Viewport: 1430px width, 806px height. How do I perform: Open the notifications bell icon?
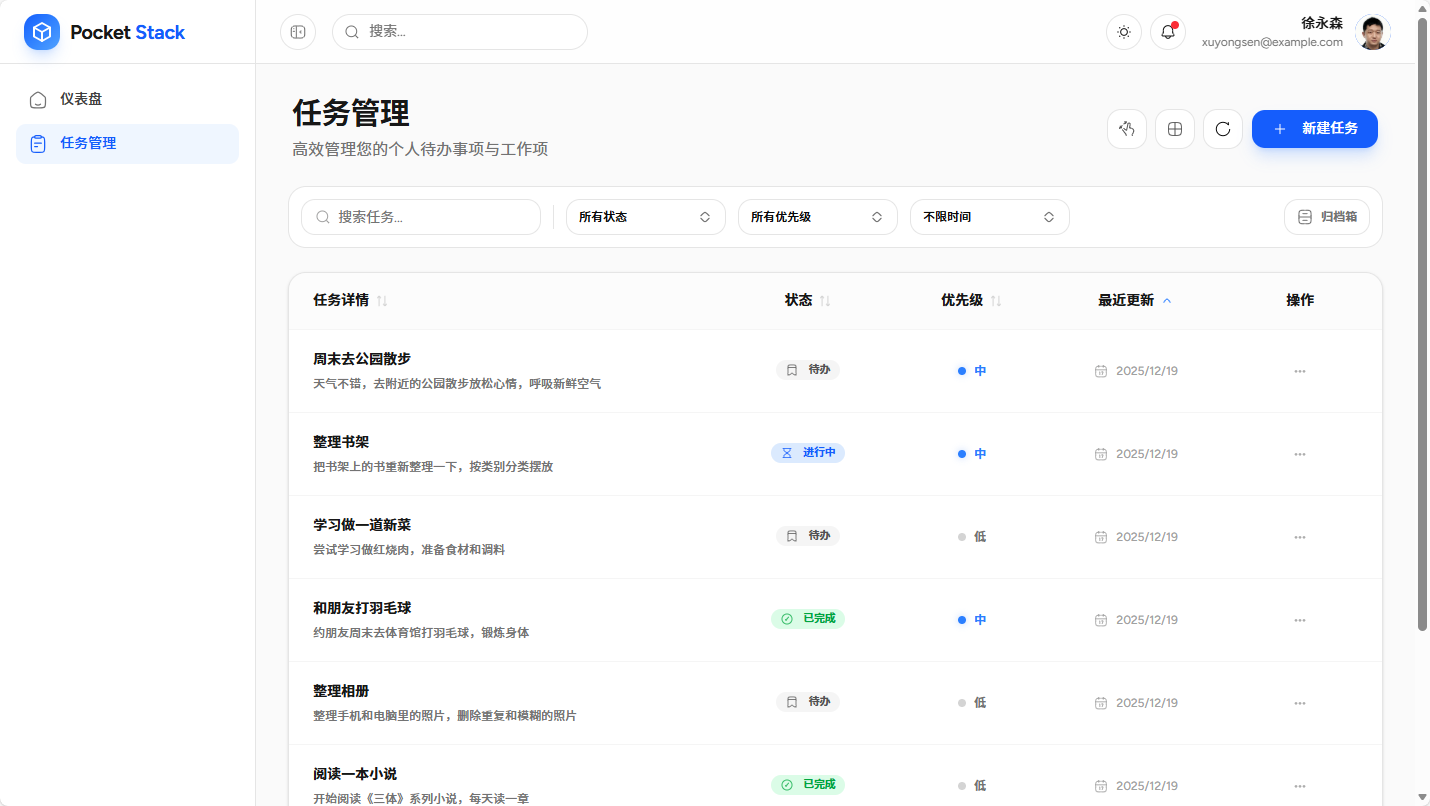[x=1167, y=31]
